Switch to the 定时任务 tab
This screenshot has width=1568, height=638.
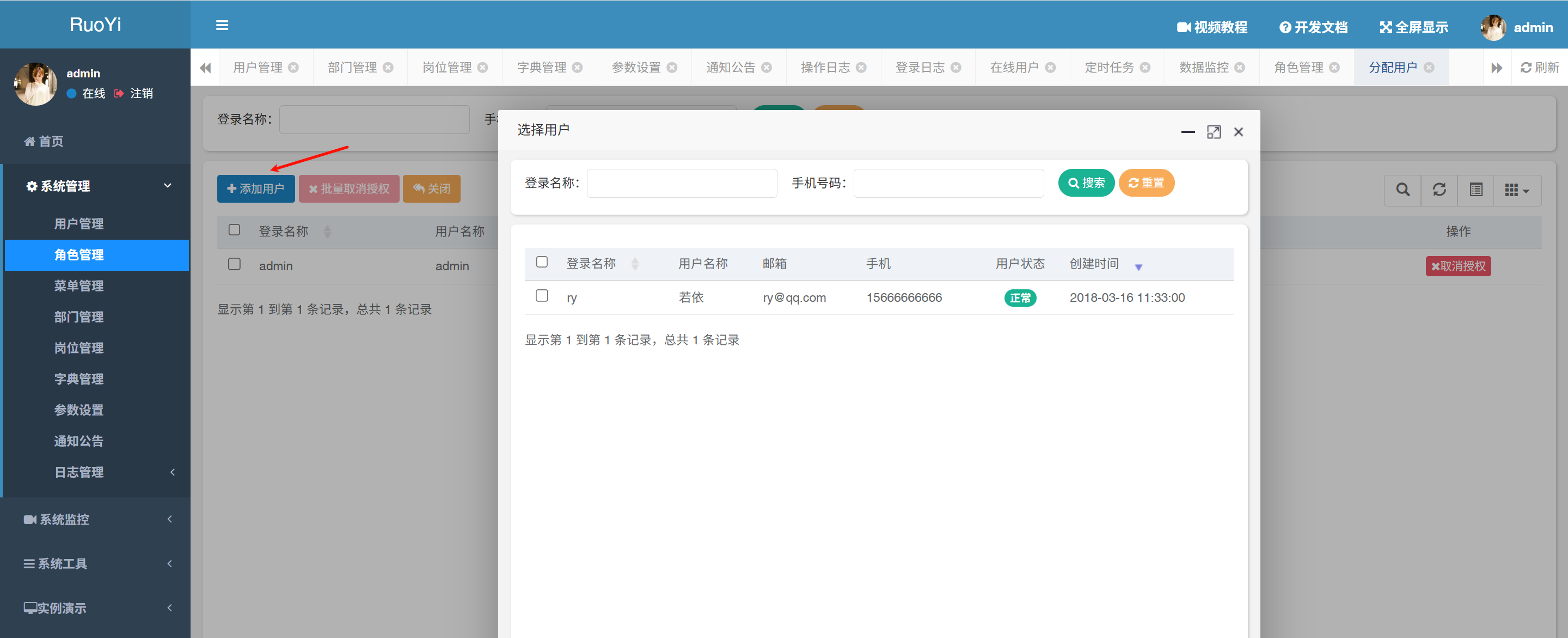click(x=1109, y=68)
